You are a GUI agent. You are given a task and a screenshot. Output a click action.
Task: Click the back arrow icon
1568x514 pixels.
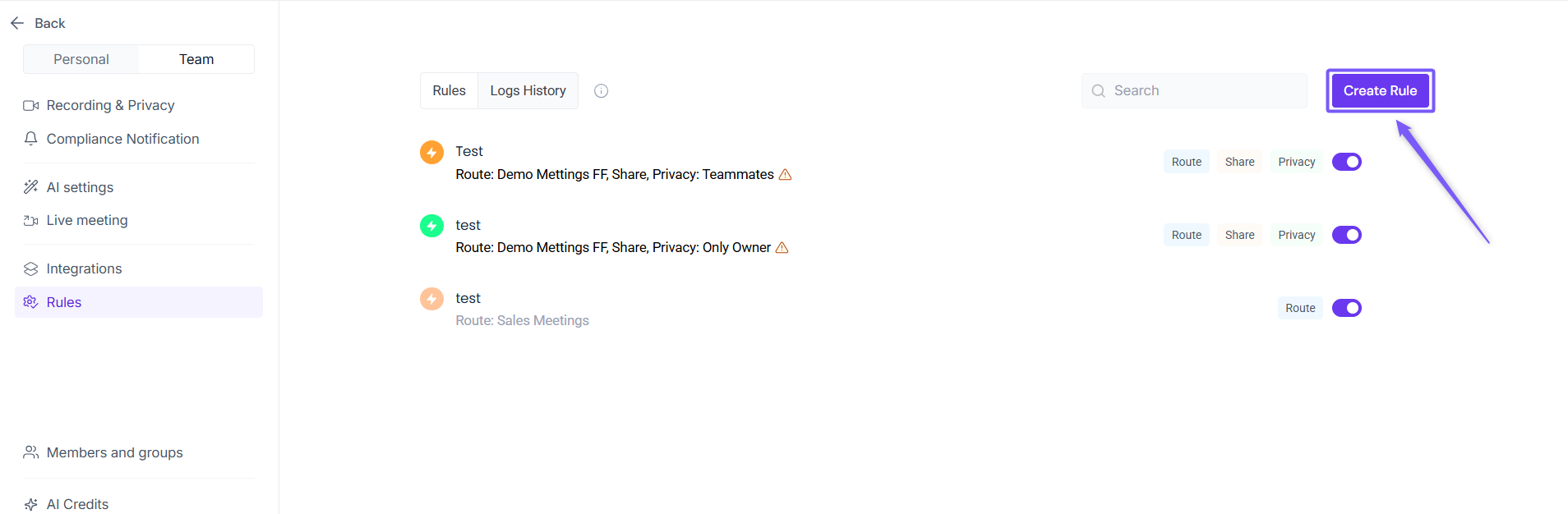point(17,23)
